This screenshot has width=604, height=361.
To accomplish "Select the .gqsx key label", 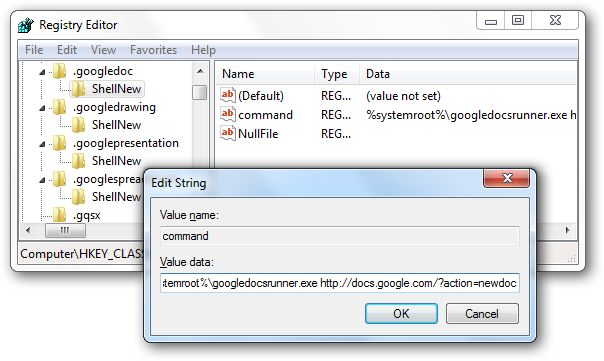I will click(x=87, y=215).
